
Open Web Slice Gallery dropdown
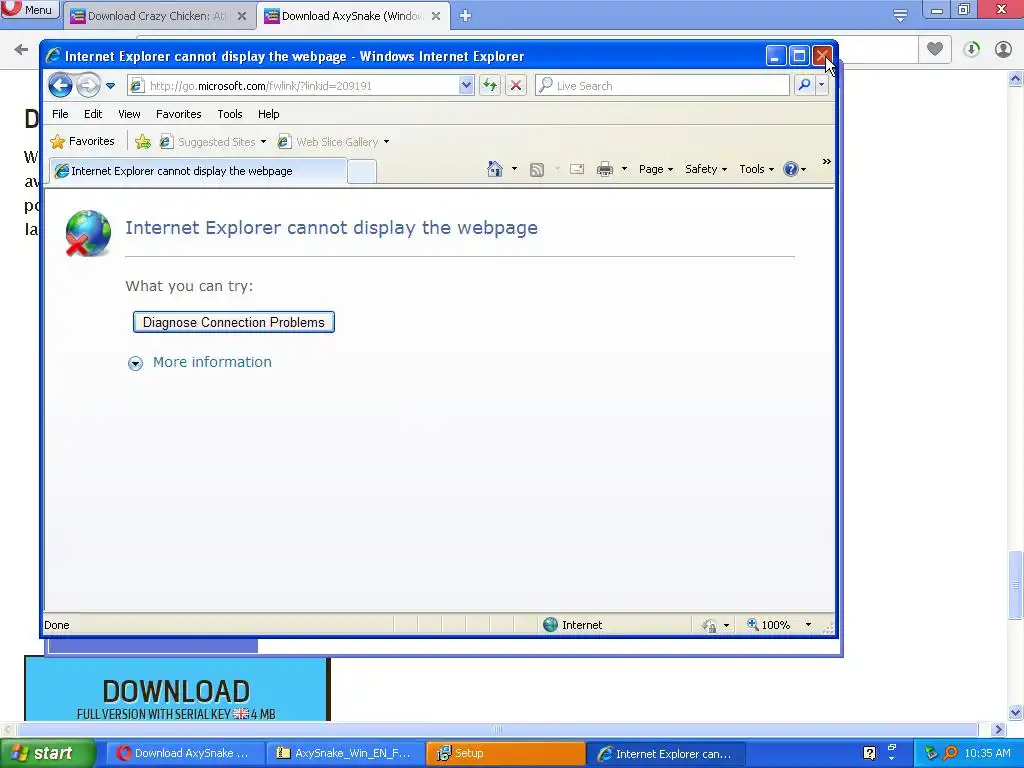pyautogui.click(x=333, y=142)
